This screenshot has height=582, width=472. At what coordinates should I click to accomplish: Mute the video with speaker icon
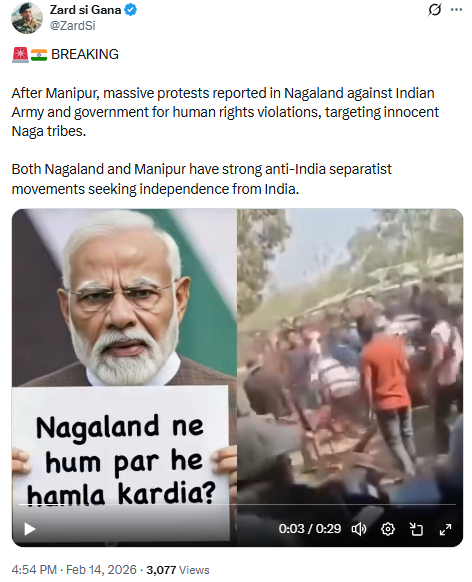[358, 529]
